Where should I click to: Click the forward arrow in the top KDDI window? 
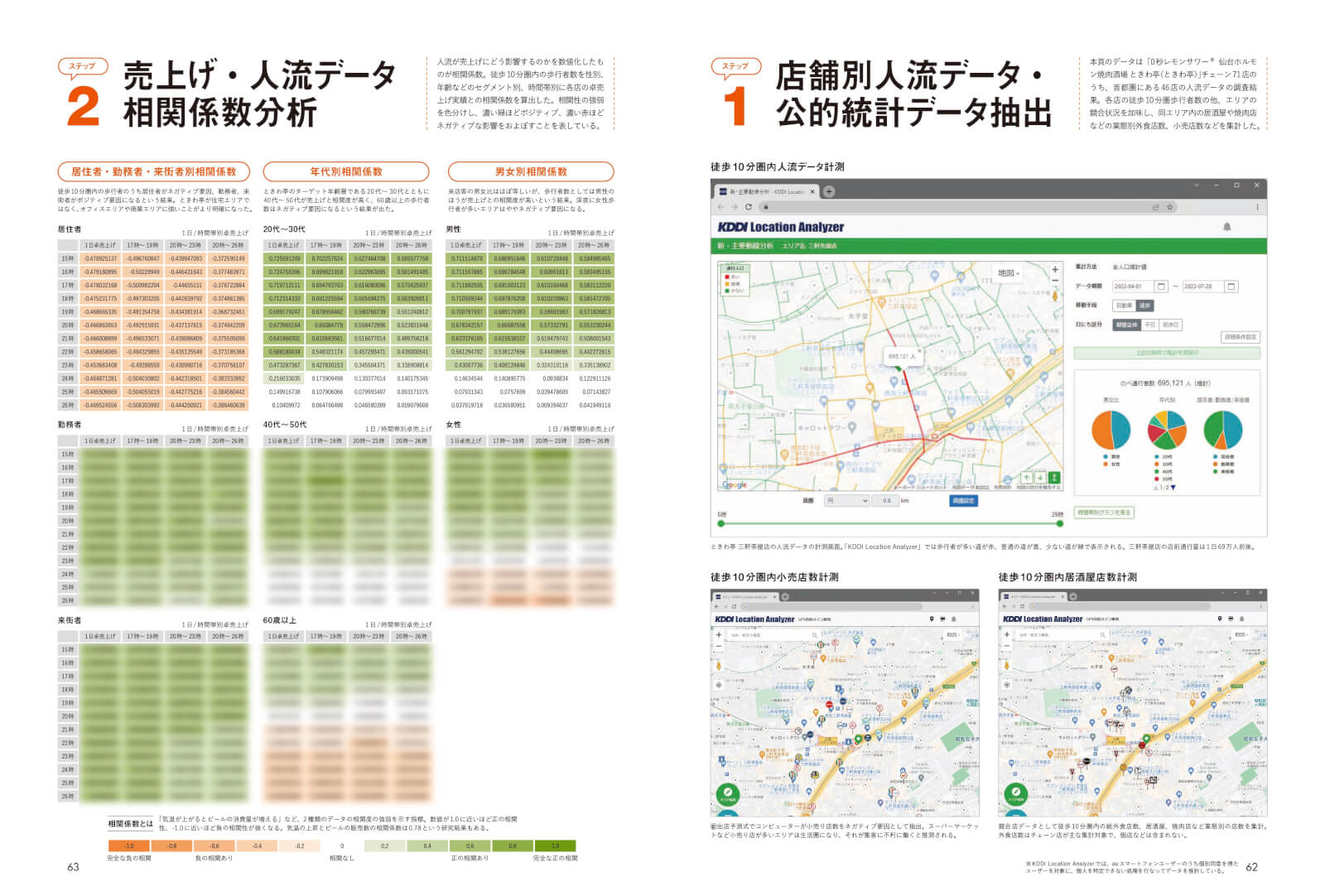point(735,207)
